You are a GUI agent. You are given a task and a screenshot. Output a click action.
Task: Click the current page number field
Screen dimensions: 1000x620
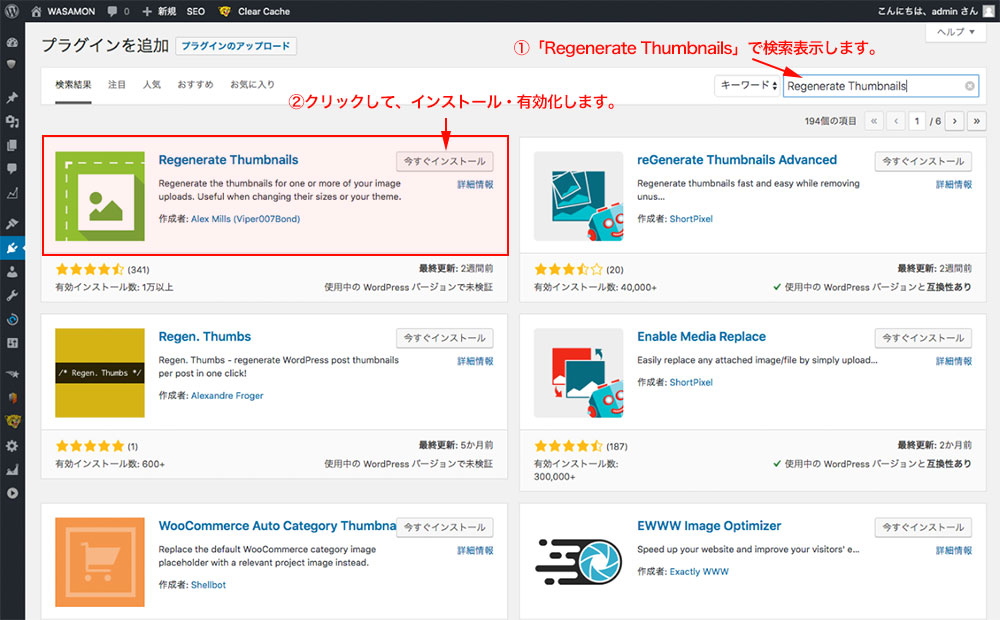[917, 121]
